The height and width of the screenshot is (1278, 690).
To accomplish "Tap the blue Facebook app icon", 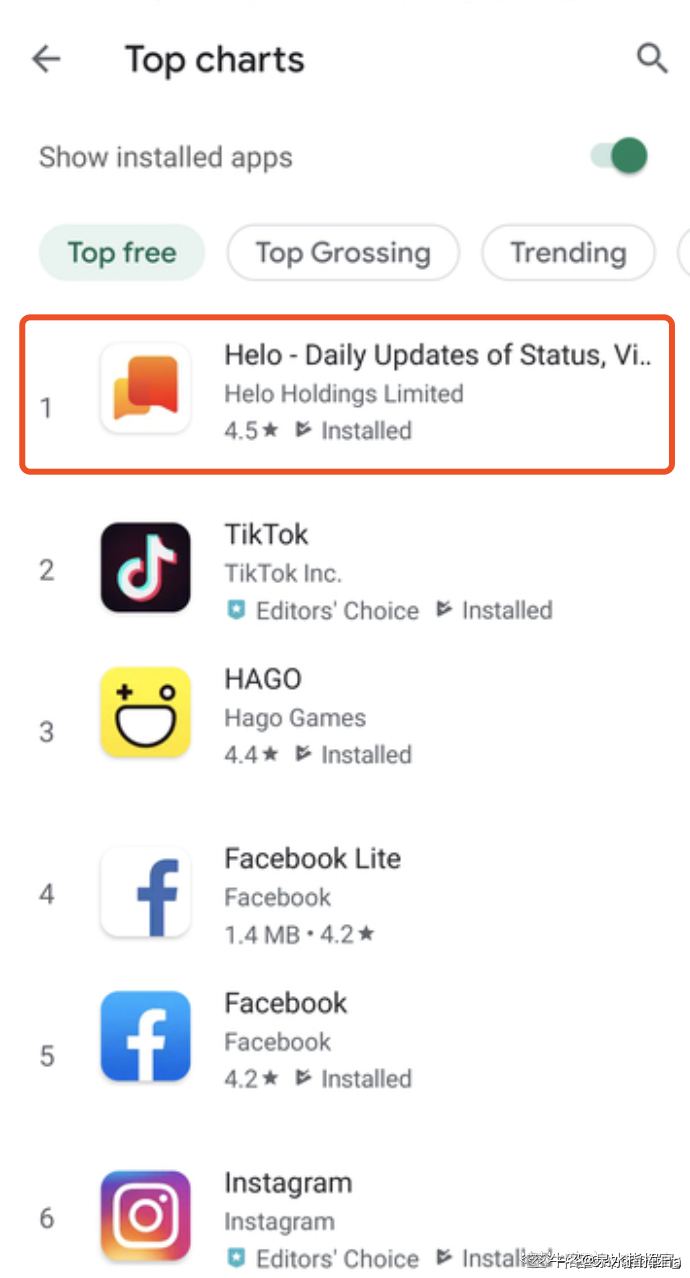I will pos(146,1036).
